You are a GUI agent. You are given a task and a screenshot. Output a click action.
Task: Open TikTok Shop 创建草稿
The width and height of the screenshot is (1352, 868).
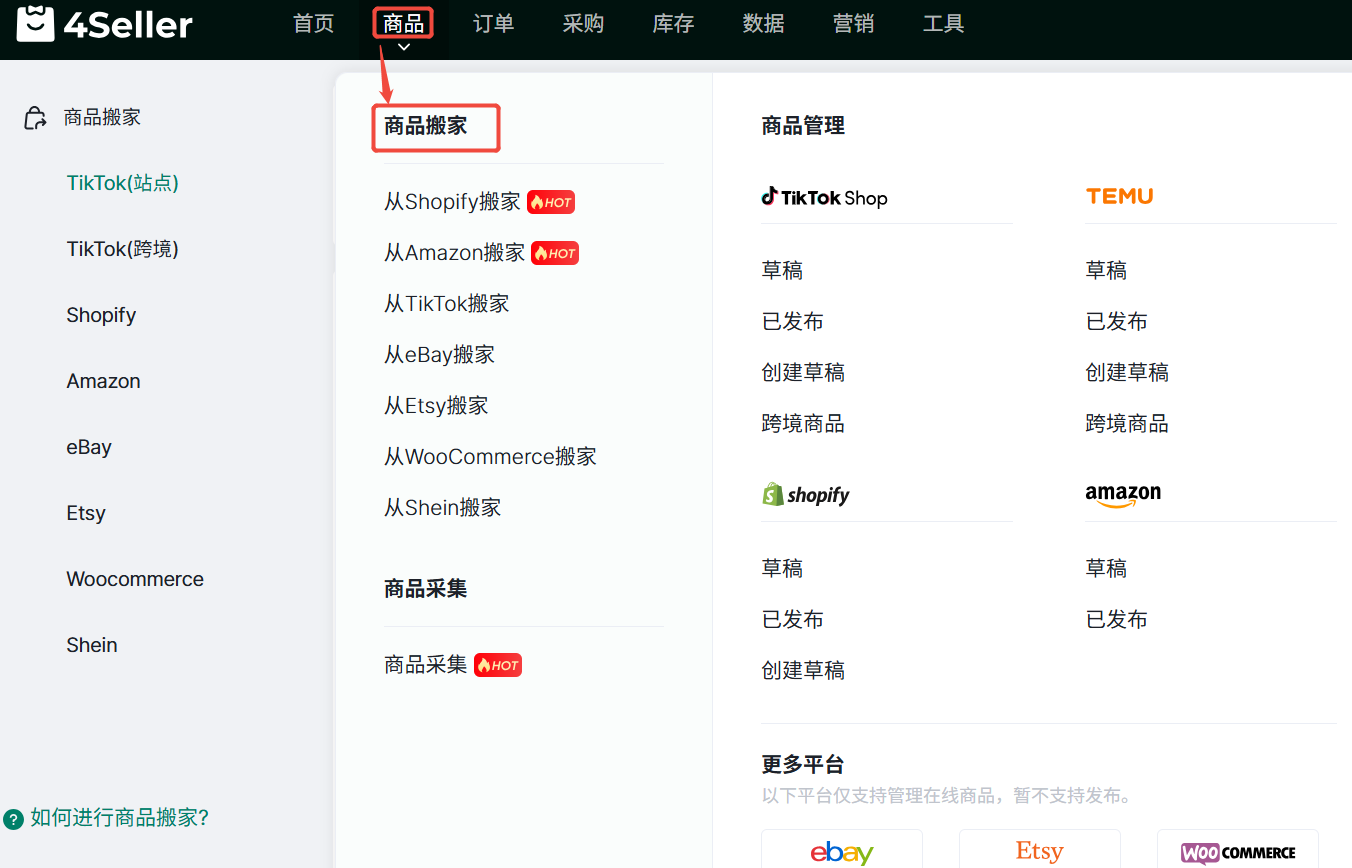(x=803, y=373)
